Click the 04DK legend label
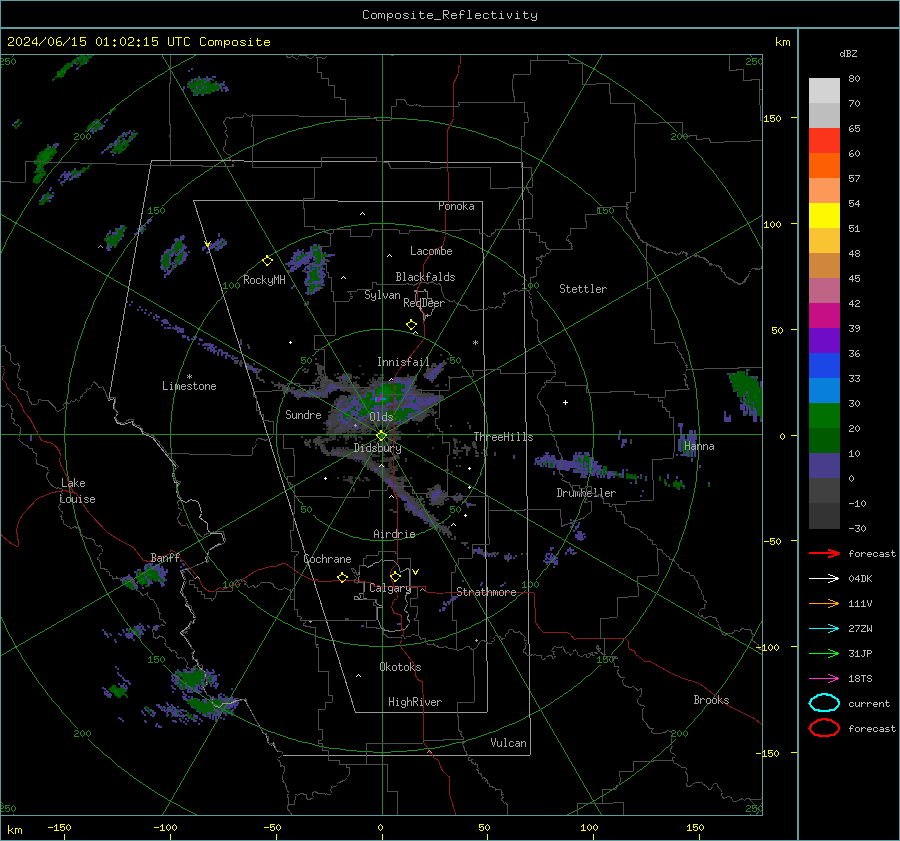 click(860, 578)
